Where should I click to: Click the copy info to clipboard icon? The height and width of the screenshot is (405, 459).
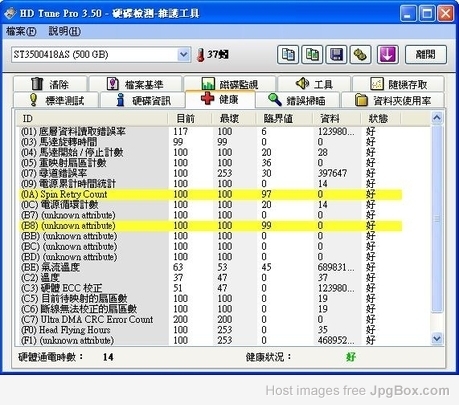click(288, 54)
